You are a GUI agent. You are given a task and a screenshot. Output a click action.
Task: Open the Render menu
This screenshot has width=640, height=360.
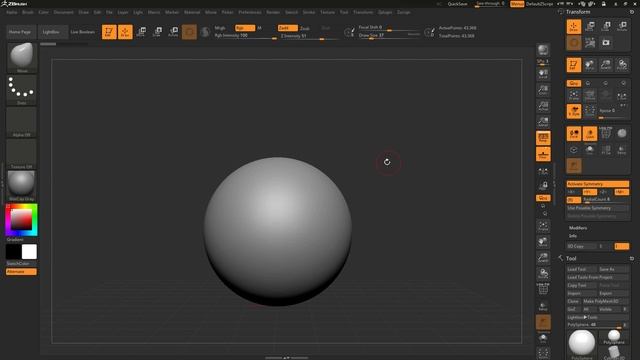point(273,12)
